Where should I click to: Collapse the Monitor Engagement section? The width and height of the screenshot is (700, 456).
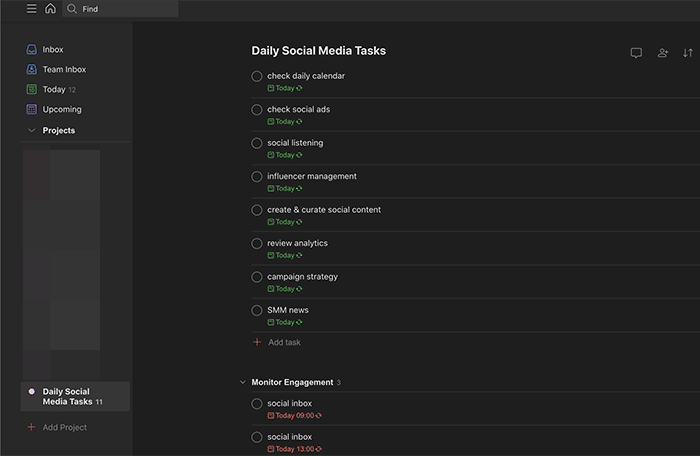[x=242, y=382]
